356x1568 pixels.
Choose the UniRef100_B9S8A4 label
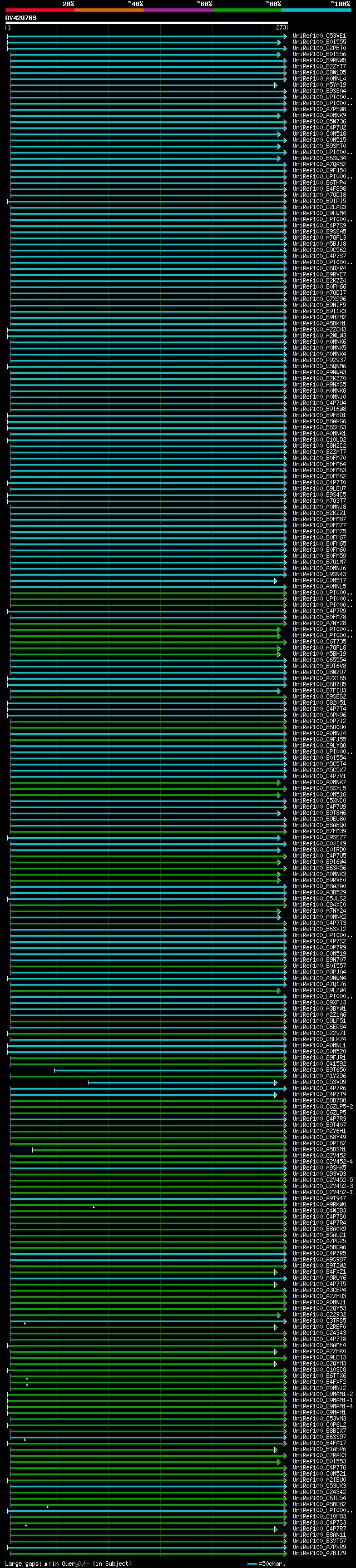319,91
